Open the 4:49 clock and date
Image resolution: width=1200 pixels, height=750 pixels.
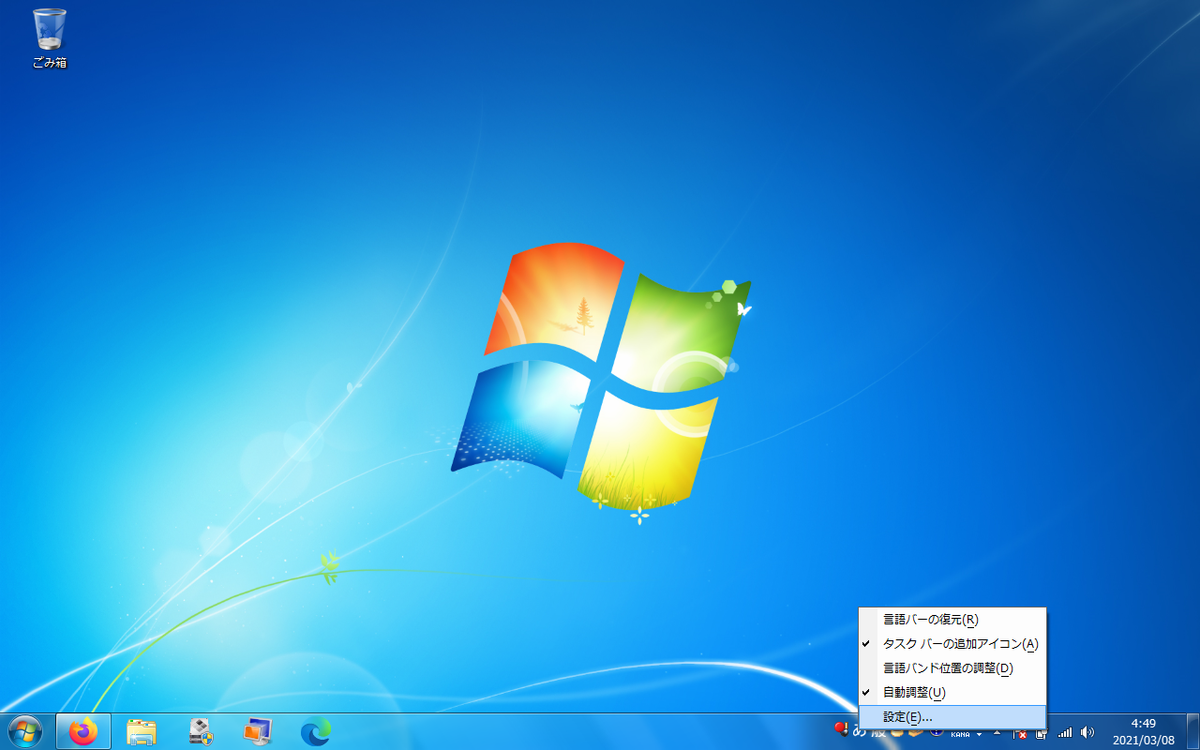tap(1143, 732)
